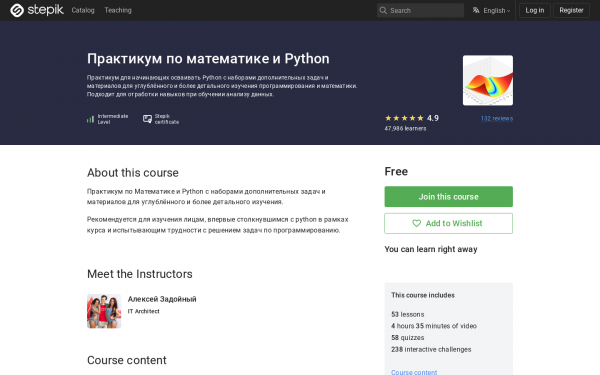Click '238 interactive challenges' text
This screenshot has width=600, height=375.
coord(431,349)
